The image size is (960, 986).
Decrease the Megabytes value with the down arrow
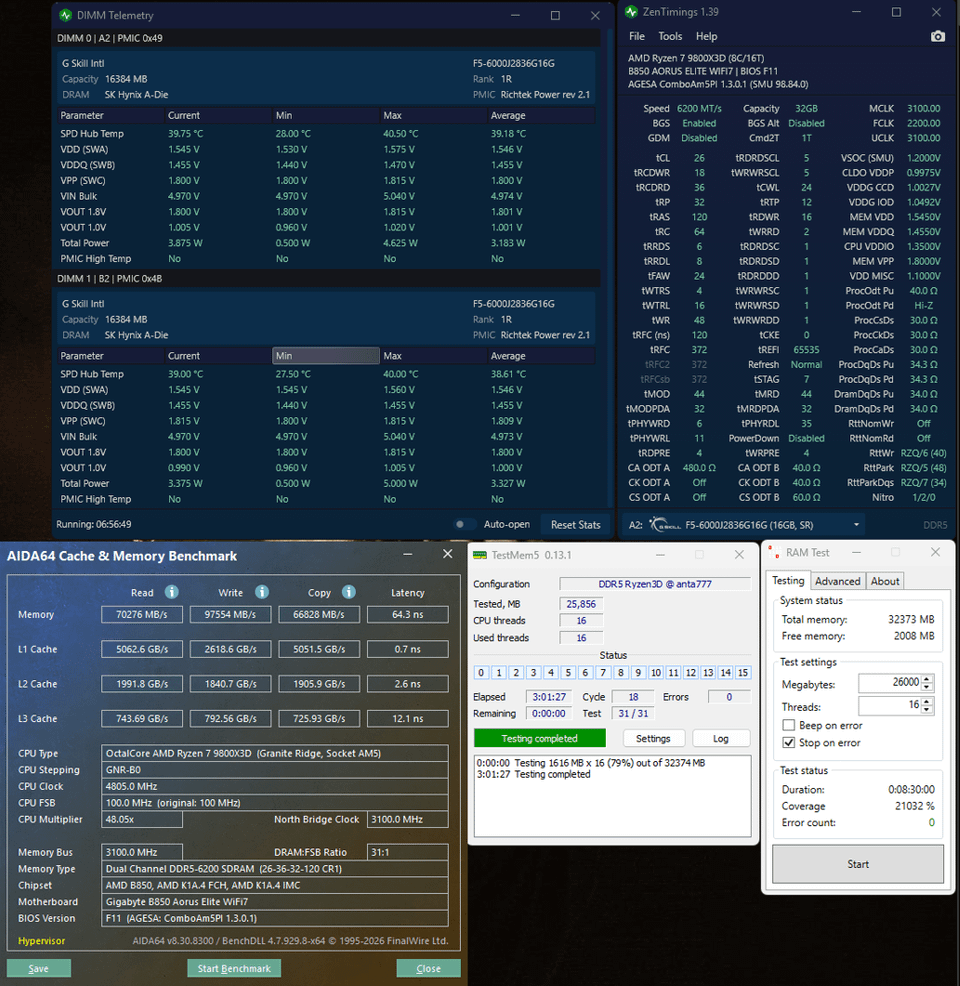pyautogui.click(x=927, y=686)
